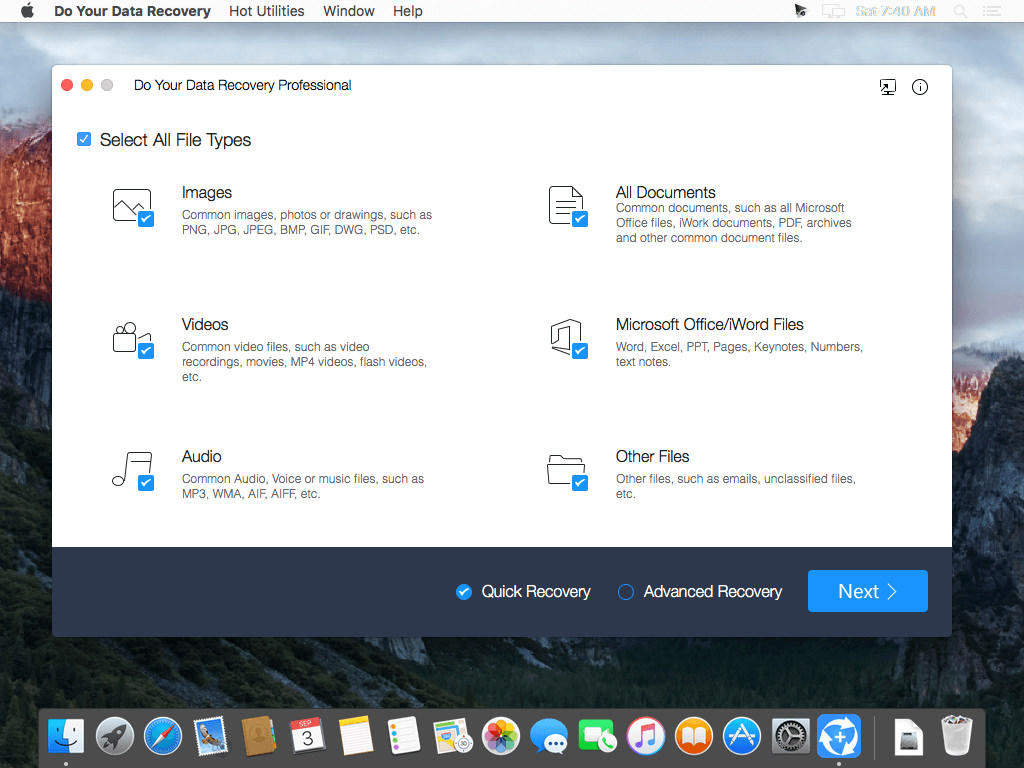
Task: Open the Do Your Data Recovery menu
Action: click(132, 11)
